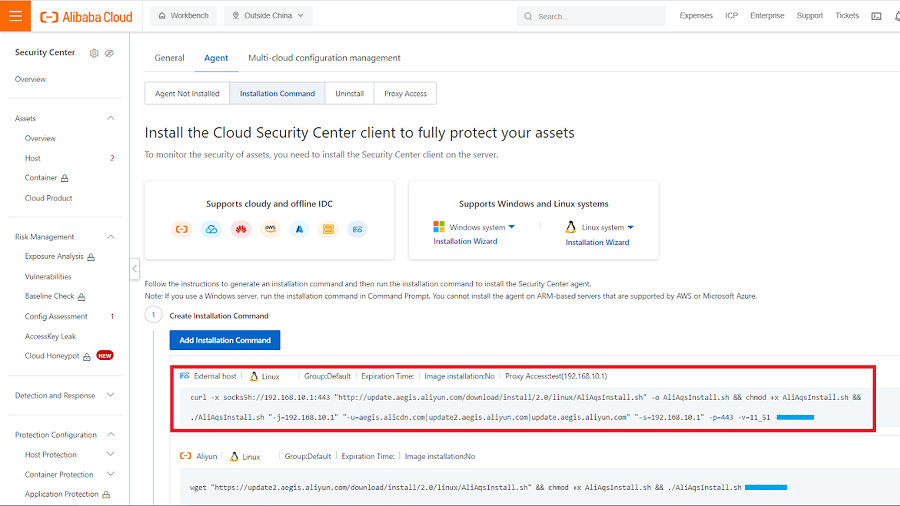The height and width of the screenshot is (506, 900).
Task: Click the Azure cloud provider icon
Action: pos(298,229)
